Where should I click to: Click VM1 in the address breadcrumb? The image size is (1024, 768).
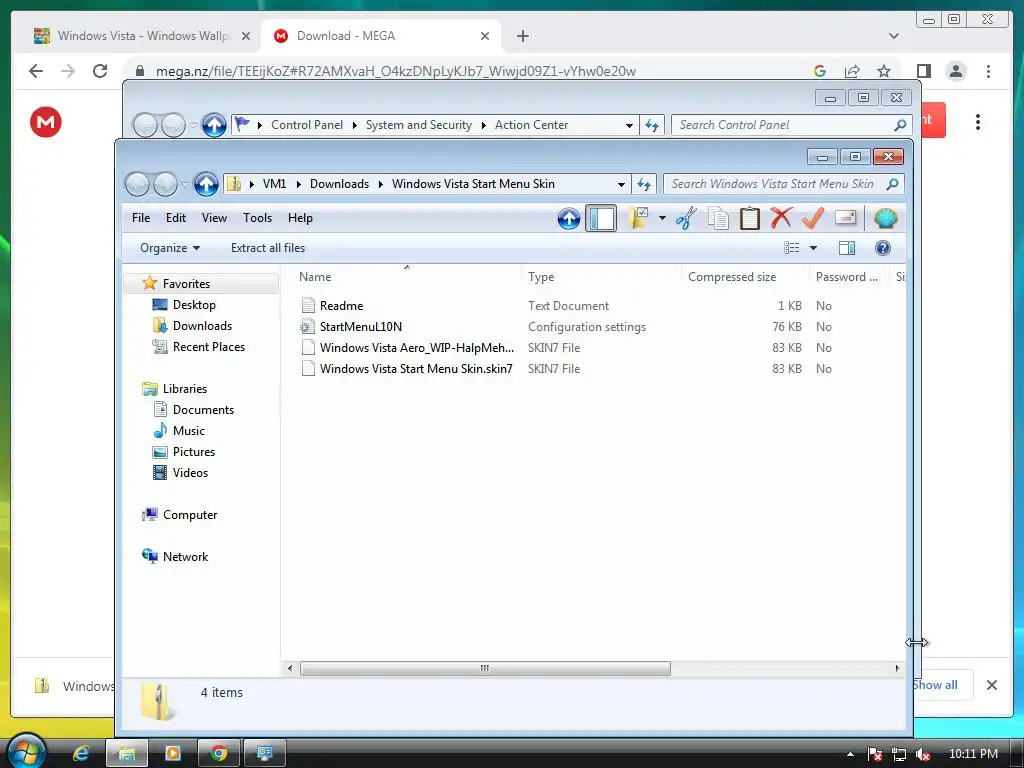(x=274, y=184)
